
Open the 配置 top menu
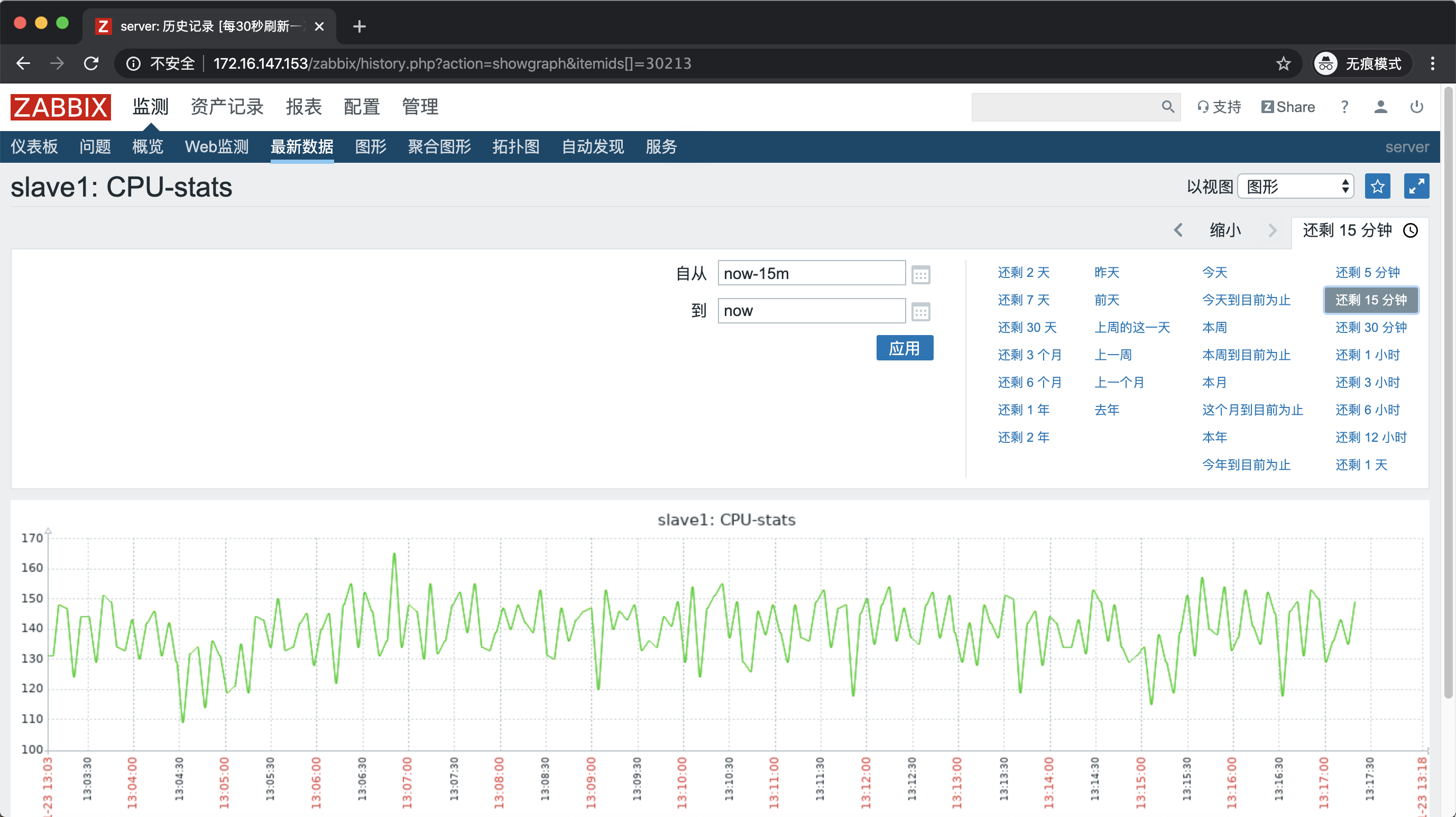click(361, 107)
